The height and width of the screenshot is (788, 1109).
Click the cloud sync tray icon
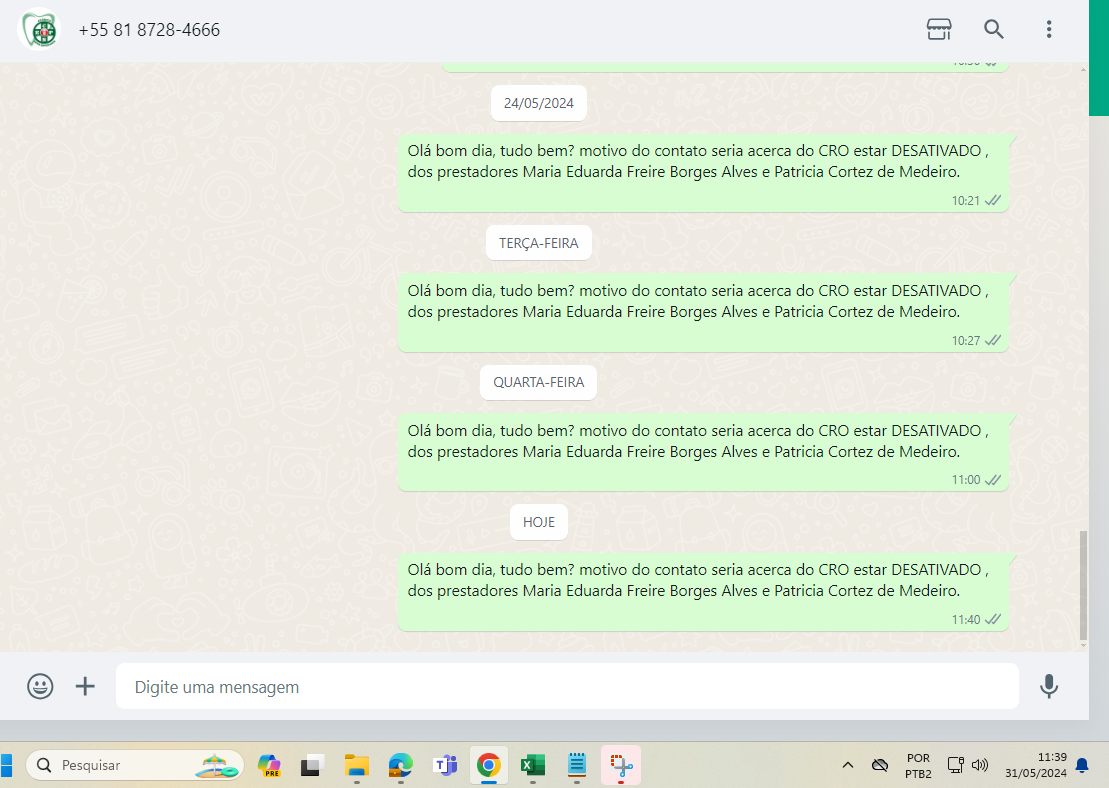coord(880,765)
